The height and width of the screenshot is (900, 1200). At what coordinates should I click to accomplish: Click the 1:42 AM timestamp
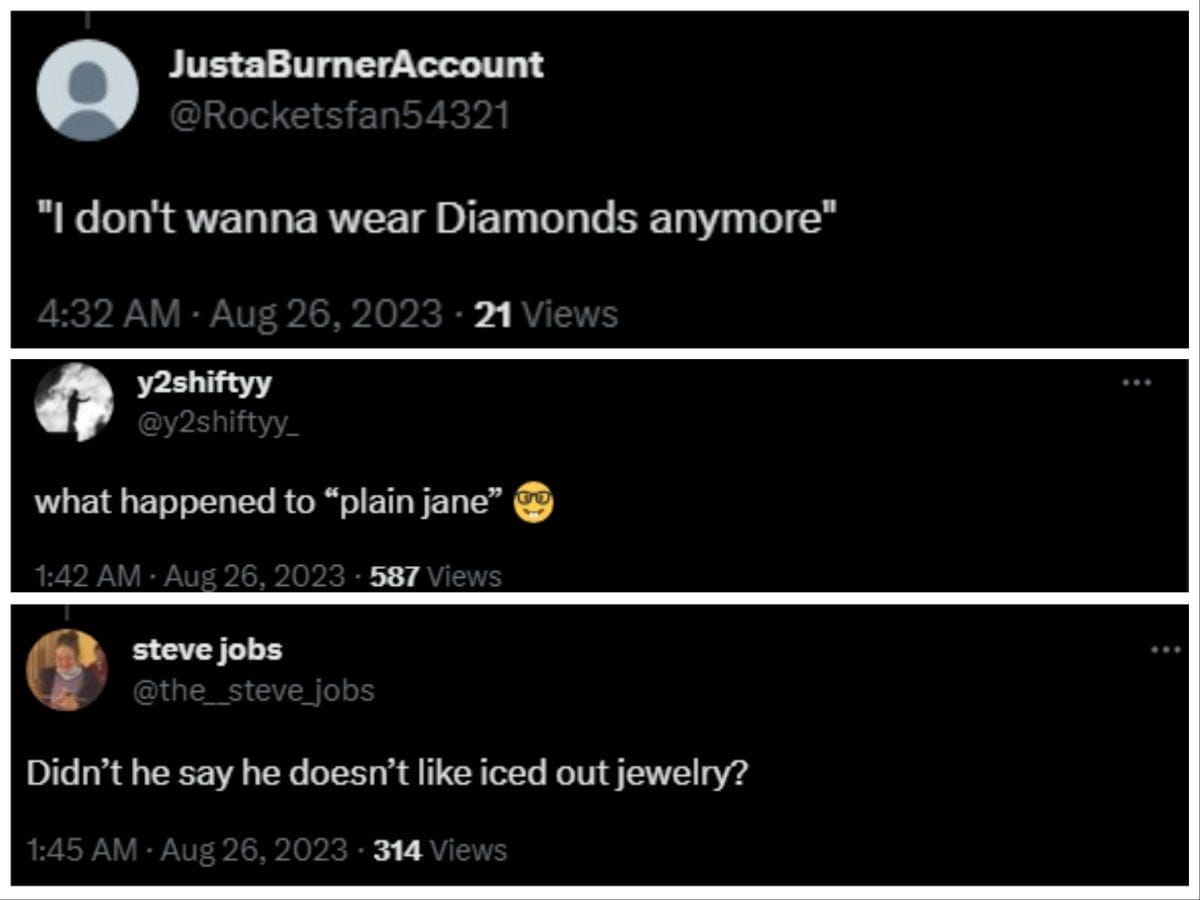pyautogui.click(x=86, y=576)
